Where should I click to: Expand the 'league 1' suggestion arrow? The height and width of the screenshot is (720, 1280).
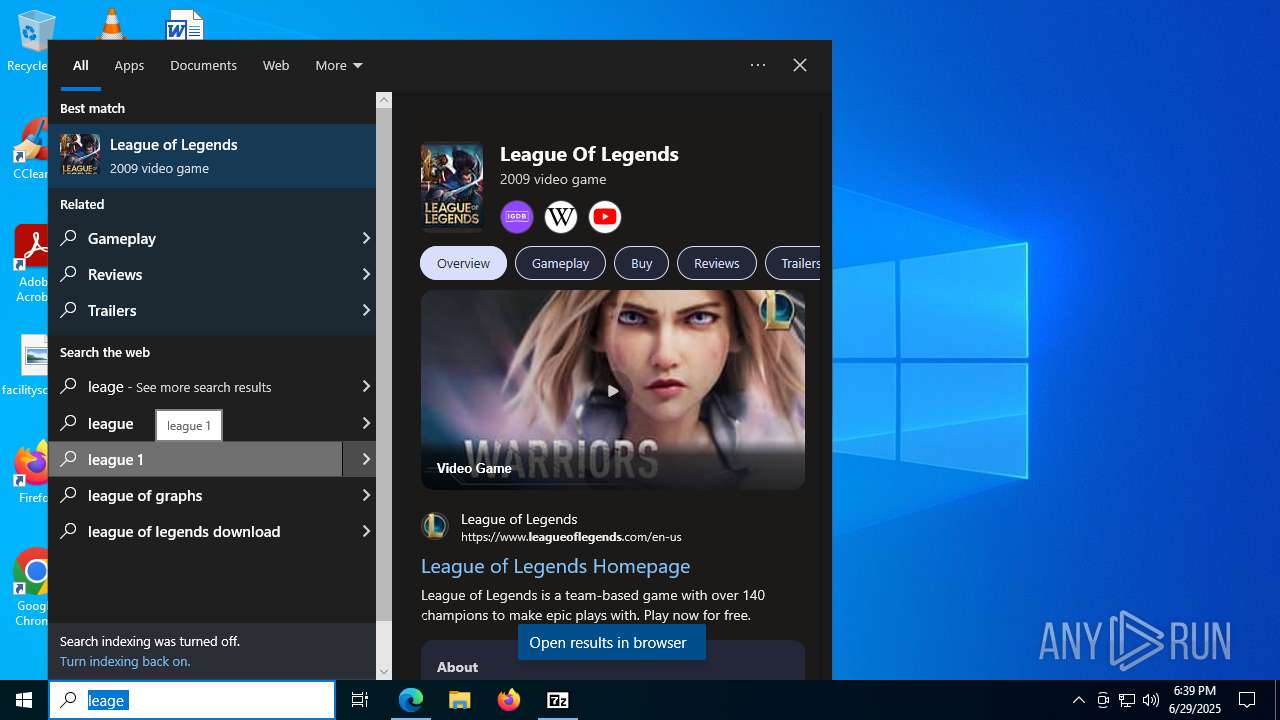point(366,459)
